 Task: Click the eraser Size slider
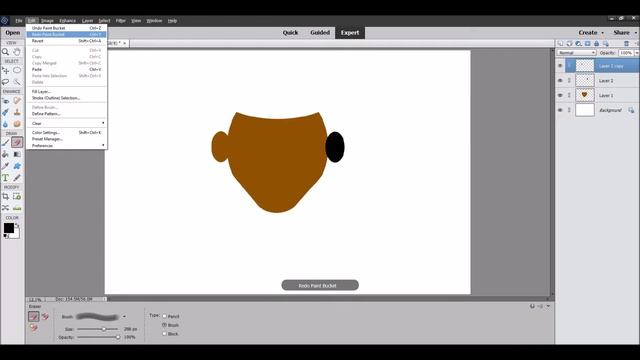pyautogui.click(x=98, y=329)
